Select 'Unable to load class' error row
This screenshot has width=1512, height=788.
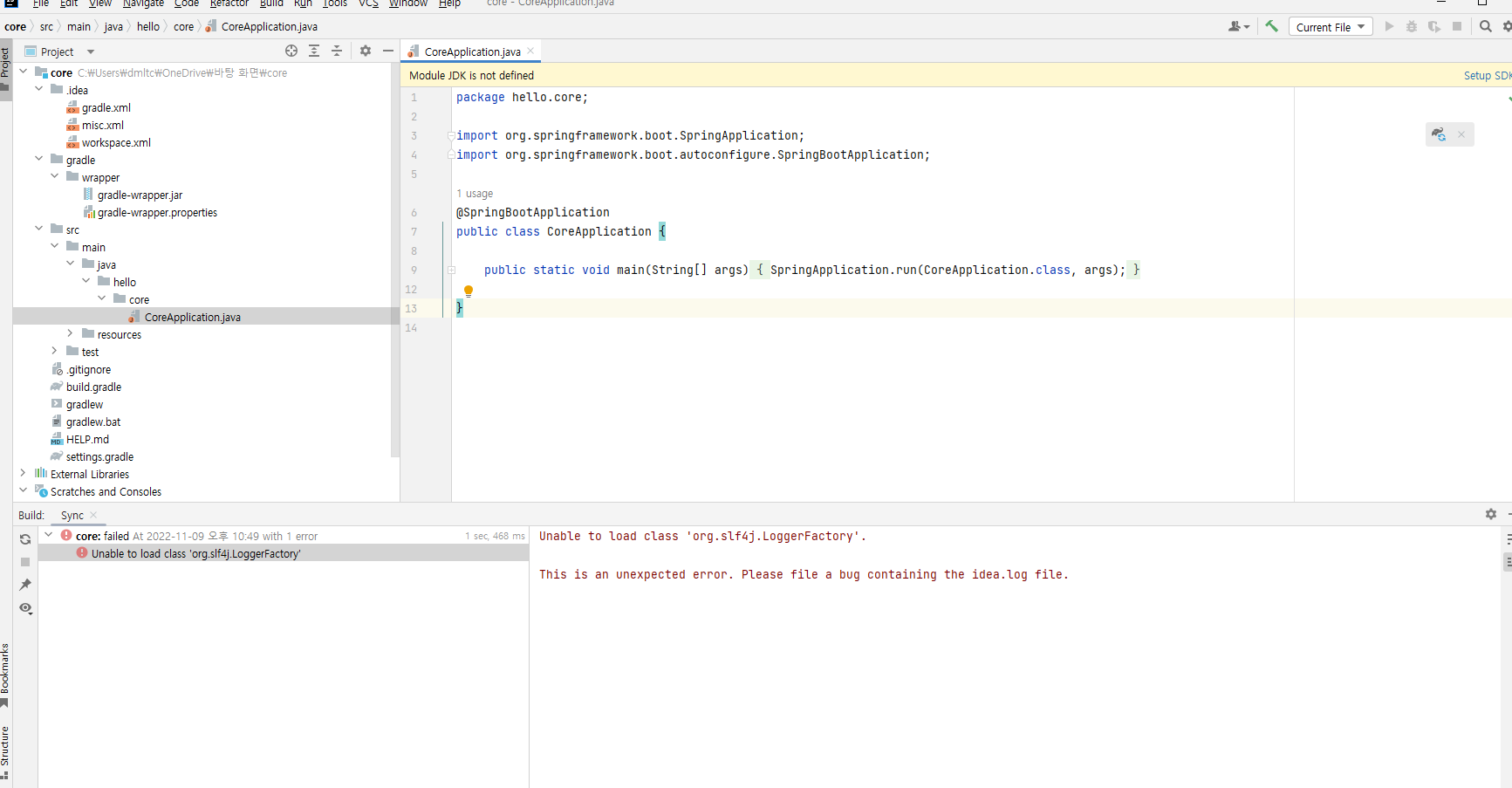tap(284, 553)
